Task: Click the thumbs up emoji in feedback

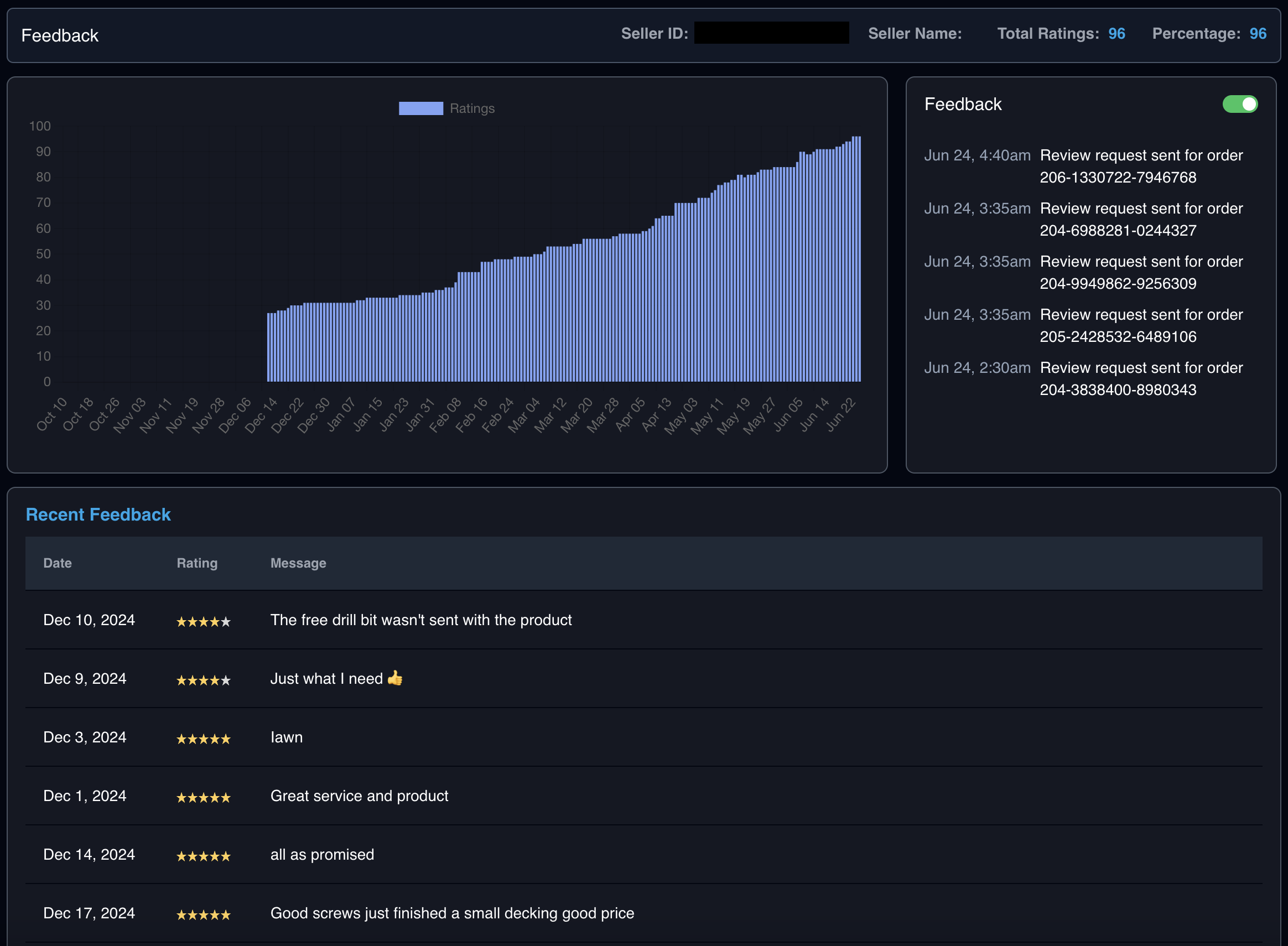Action: tap(394, 678)
